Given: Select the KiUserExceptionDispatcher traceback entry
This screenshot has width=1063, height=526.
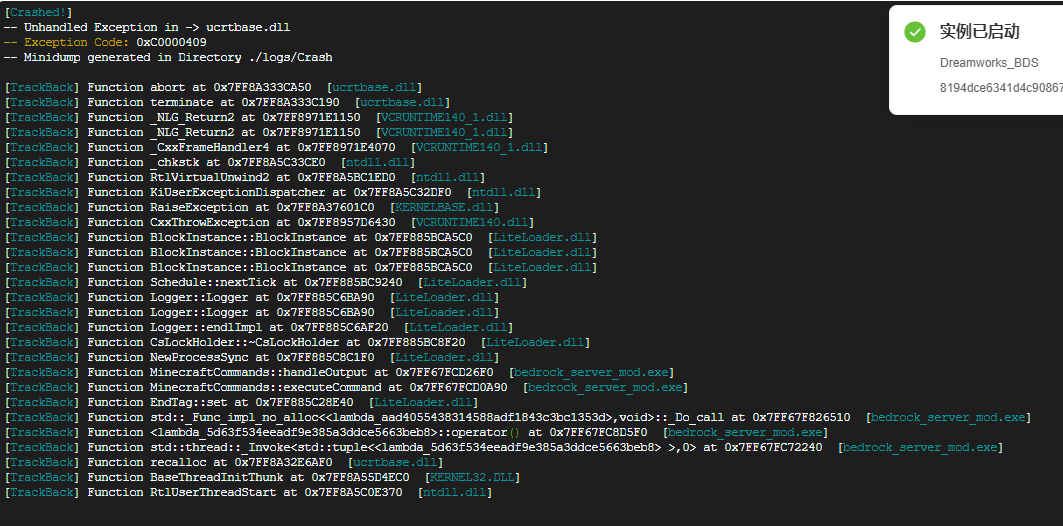Looking at the screenshot, I should pyautogui.click(x=273, y=193).
